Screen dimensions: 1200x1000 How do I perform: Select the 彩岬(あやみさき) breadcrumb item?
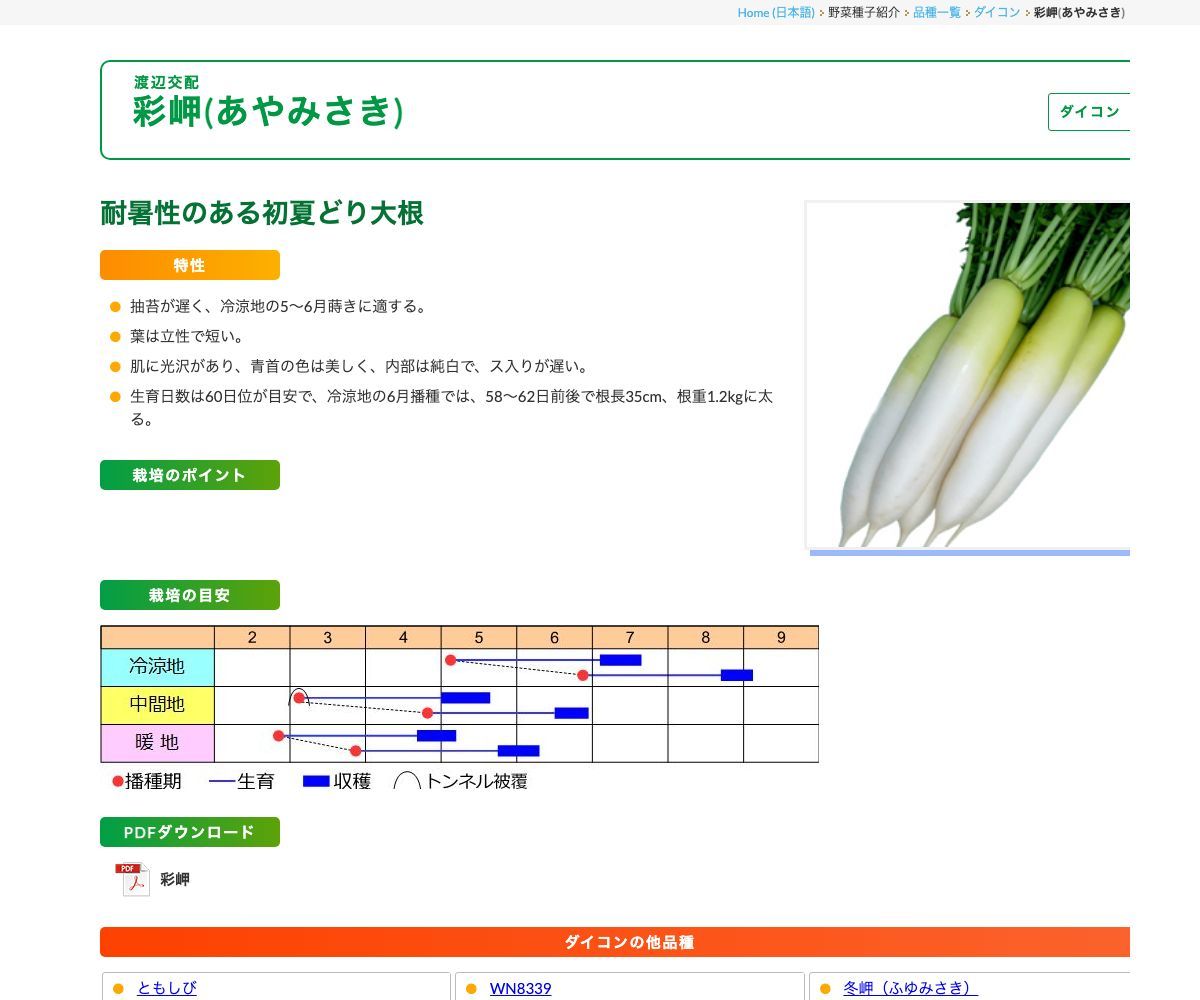(1076, 13)
